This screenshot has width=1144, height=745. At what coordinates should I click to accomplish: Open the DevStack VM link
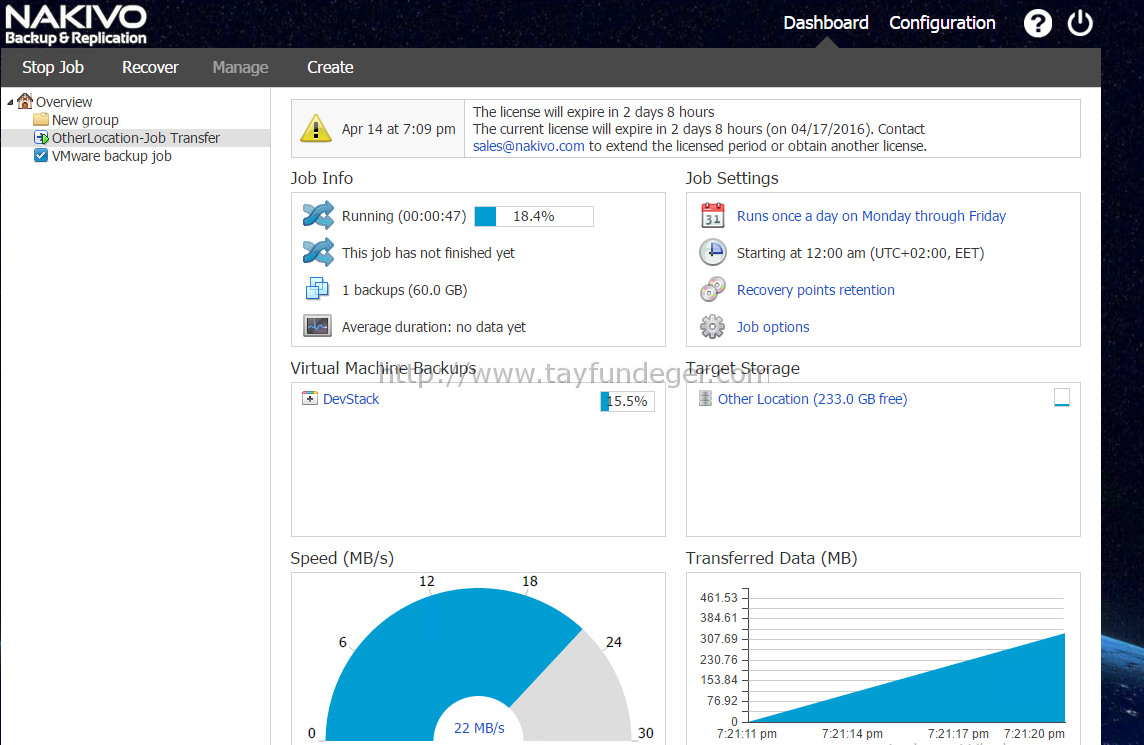351,399
